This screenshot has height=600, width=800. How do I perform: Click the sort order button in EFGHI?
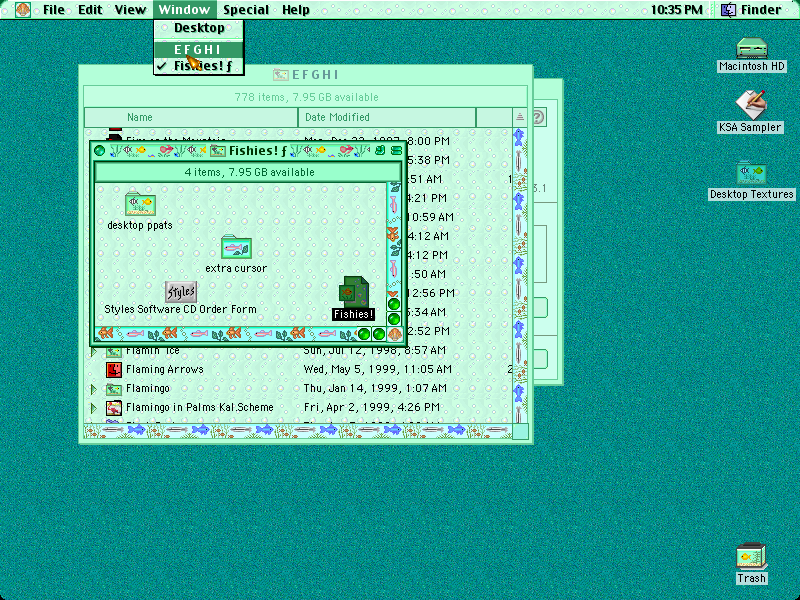click(520, 117)
